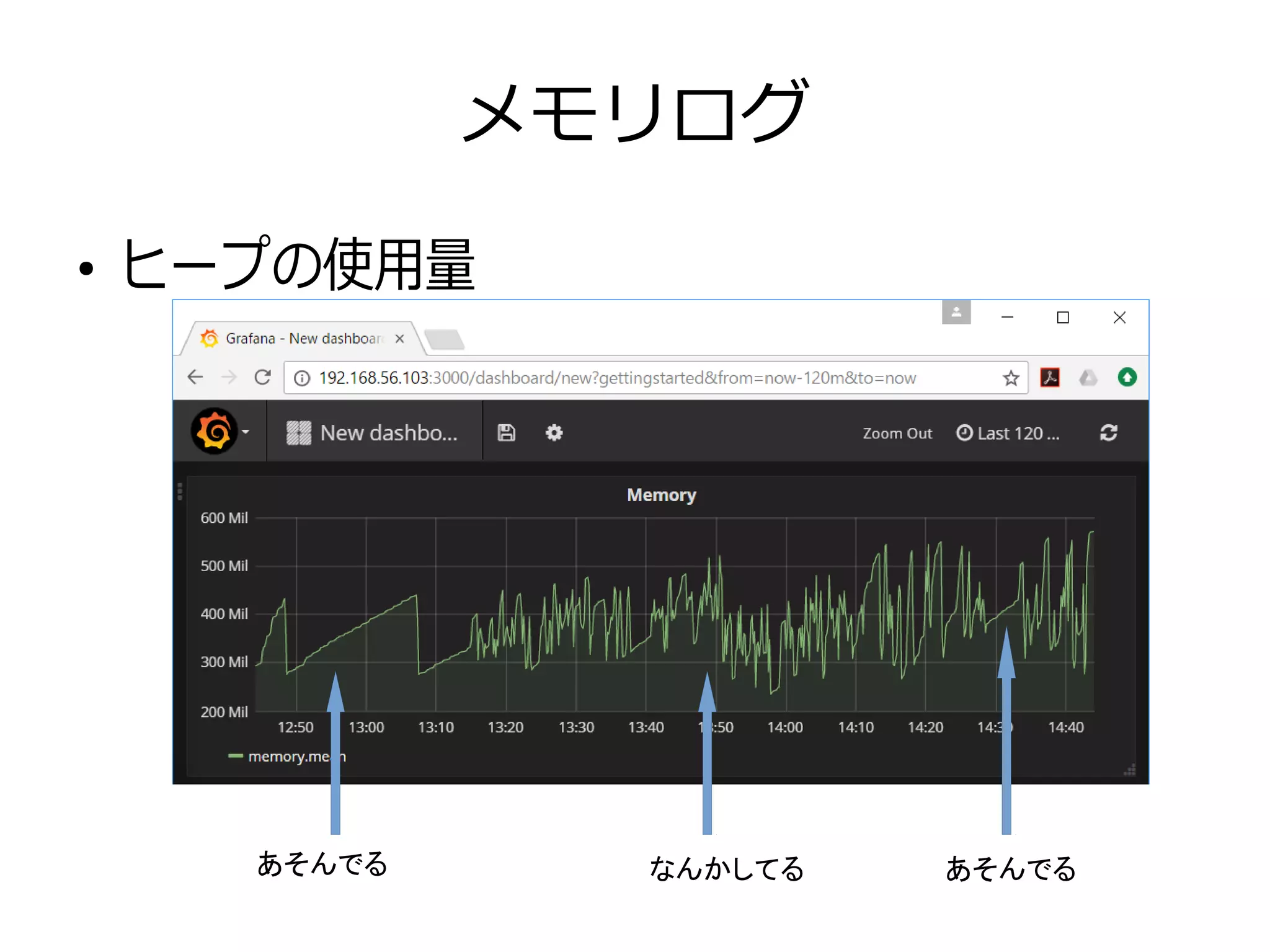This screenshot has width=1270, height=952.
Task: Click the green upload extension icon
Action: tap(1127, 377)
